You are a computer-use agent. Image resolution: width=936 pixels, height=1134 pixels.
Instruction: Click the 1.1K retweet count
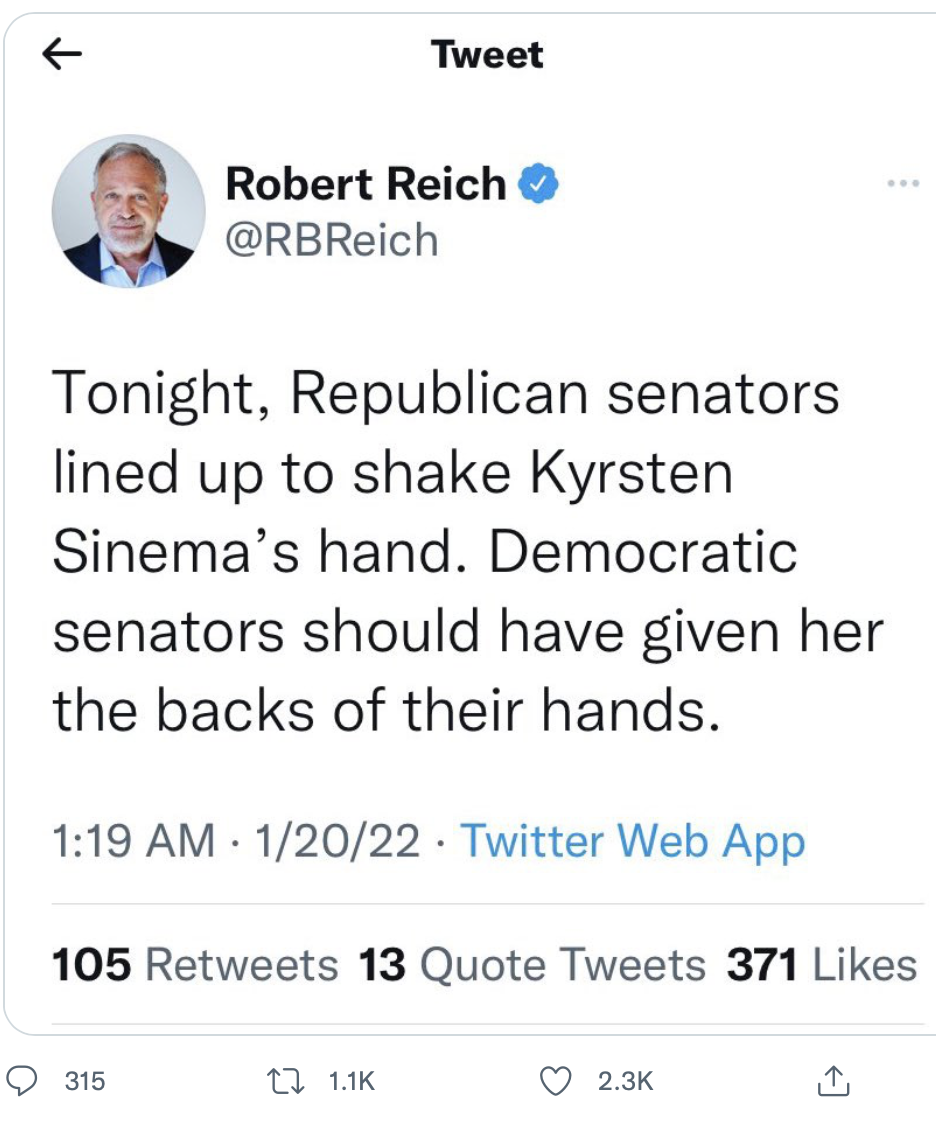pos(350,1081)
